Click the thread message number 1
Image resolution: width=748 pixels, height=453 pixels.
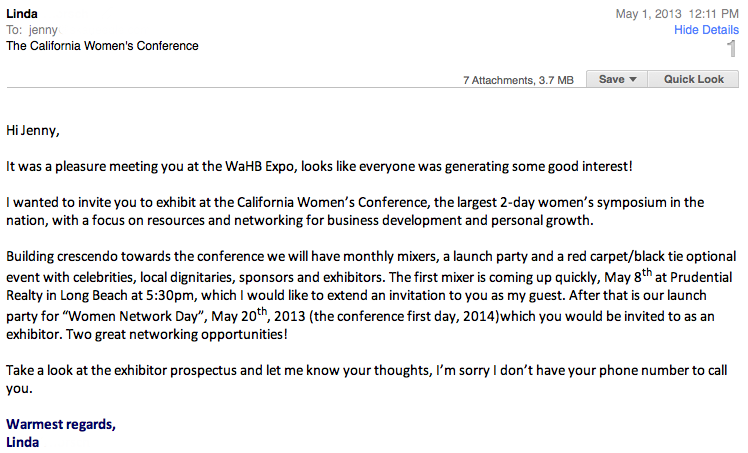[731, 50]
